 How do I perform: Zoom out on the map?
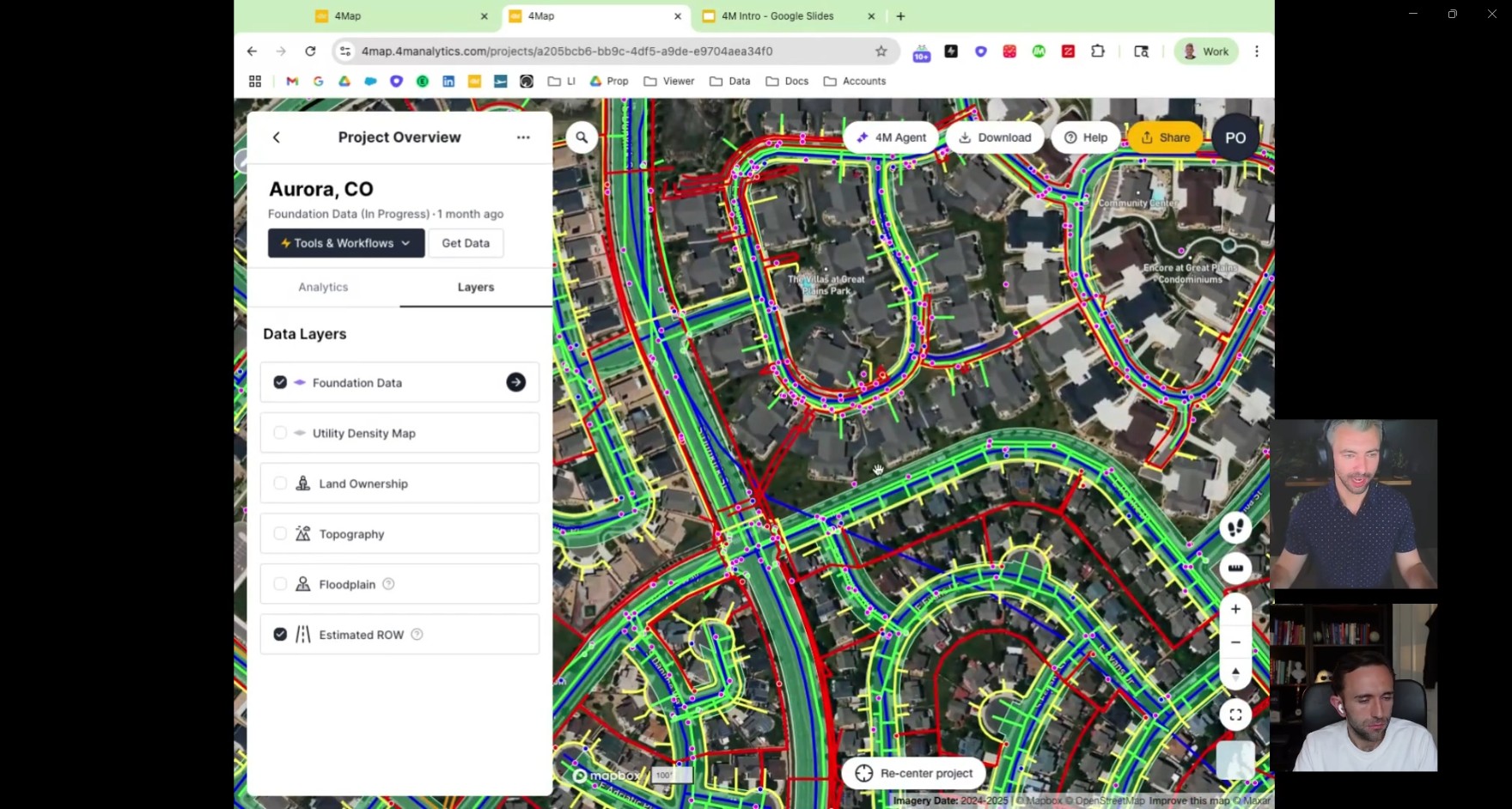[1235, 642]
